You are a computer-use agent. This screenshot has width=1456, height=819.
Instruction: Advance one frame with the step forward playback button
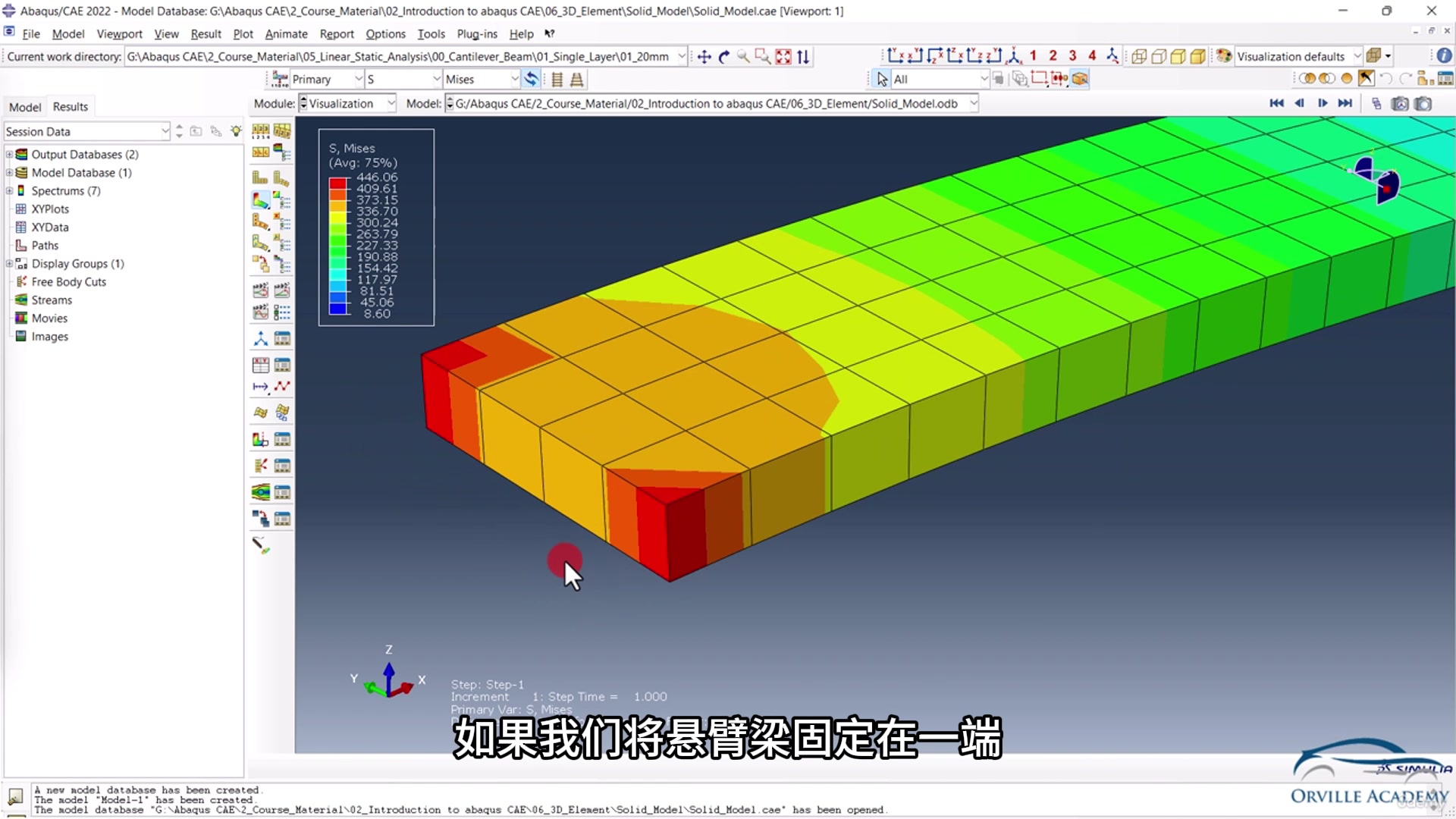tap(1323, 104)
